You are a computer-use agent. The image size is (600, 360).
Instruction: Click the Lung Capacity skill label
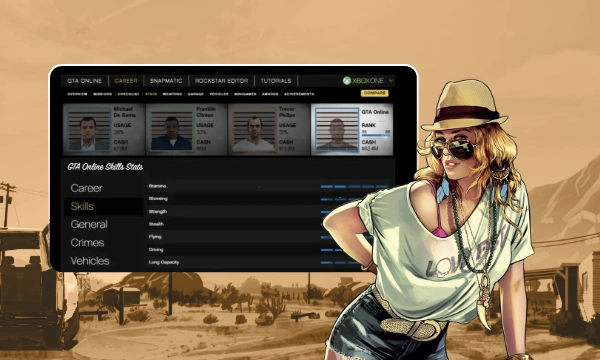coord(164,262)
